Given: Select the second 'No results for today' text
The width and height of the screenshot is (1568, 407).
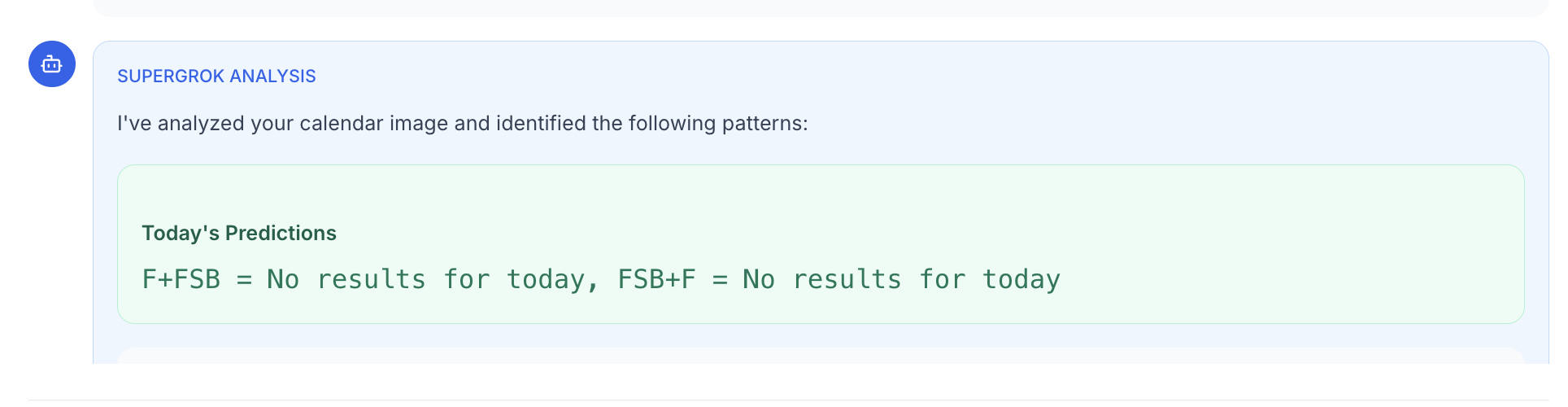Looking at the screenshot, I should pos(902,279).
